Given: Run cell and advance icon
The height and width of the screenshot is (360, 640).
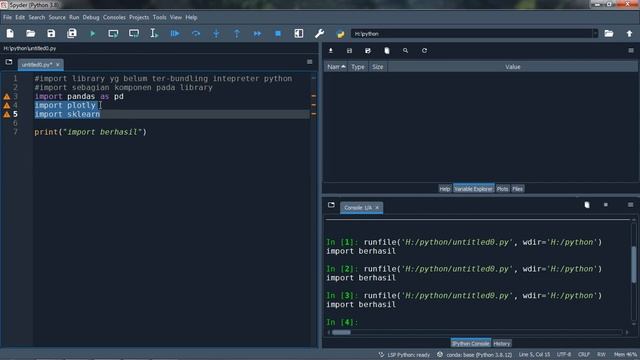Looking at the screenshot, I should click(134, 33).
